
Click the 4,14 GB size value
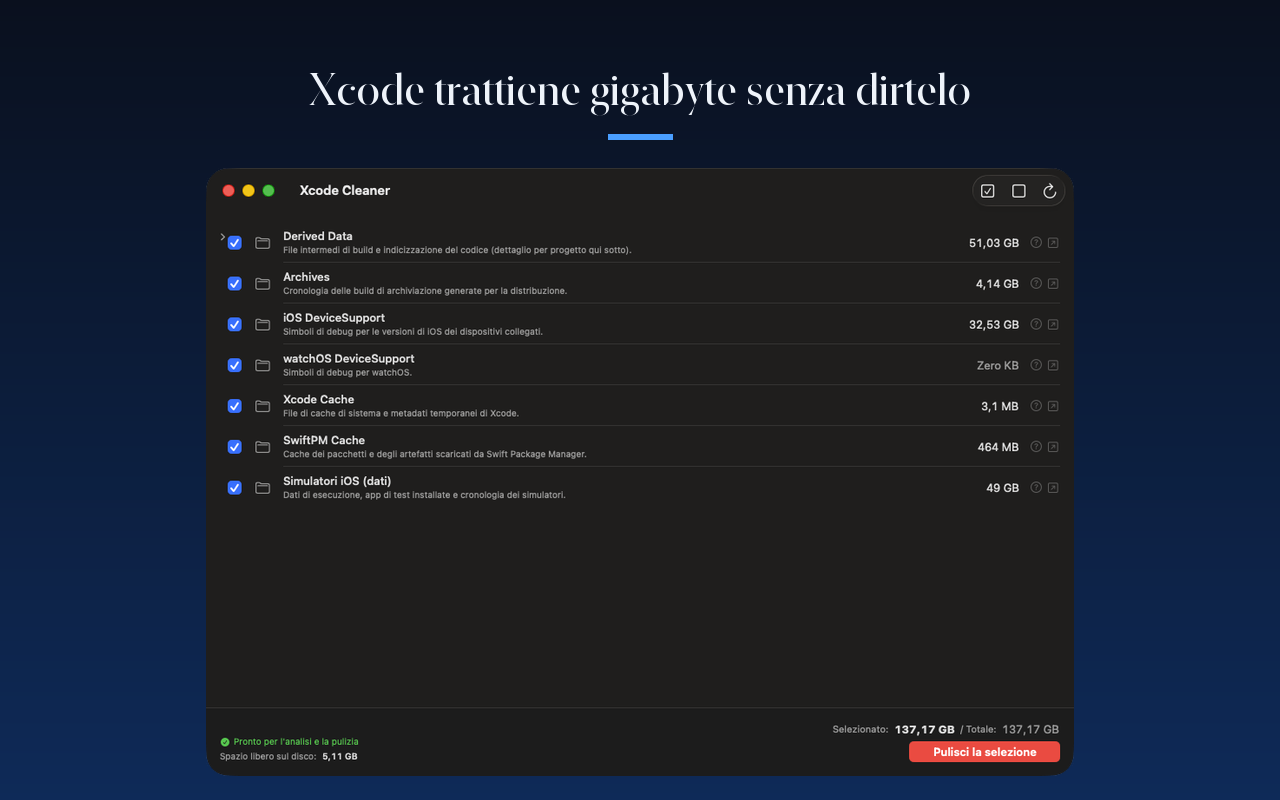point(997,284)
